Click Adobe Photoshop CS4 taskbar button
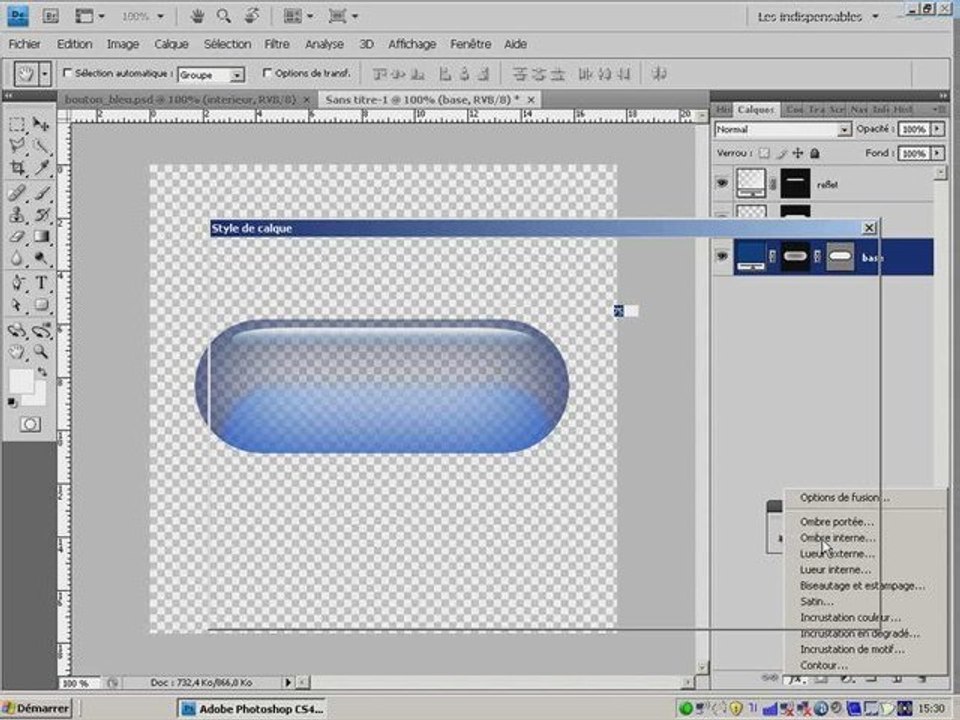This screenshot has height=720, width=960. click(252, 709)
